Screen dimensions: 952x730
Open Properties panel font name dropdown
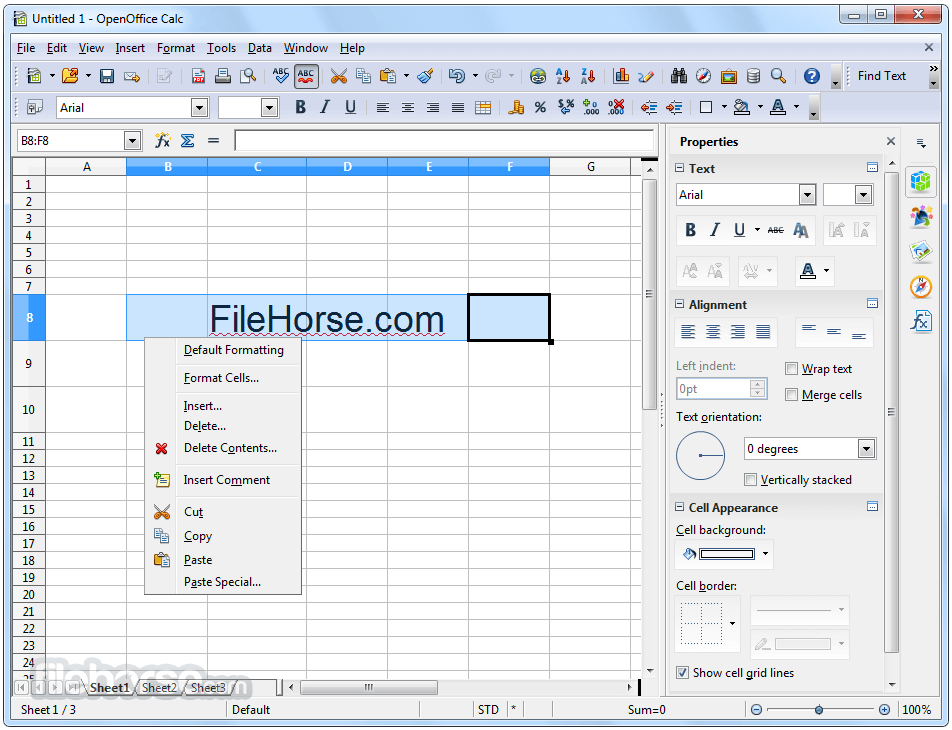click(807, 195)
